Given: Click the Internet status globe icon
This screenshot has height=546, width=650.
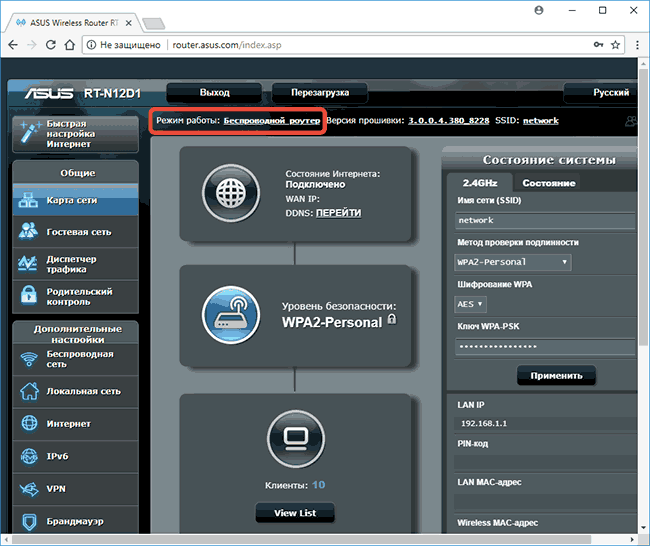Looking at the screenshot, I should (231, 193).
